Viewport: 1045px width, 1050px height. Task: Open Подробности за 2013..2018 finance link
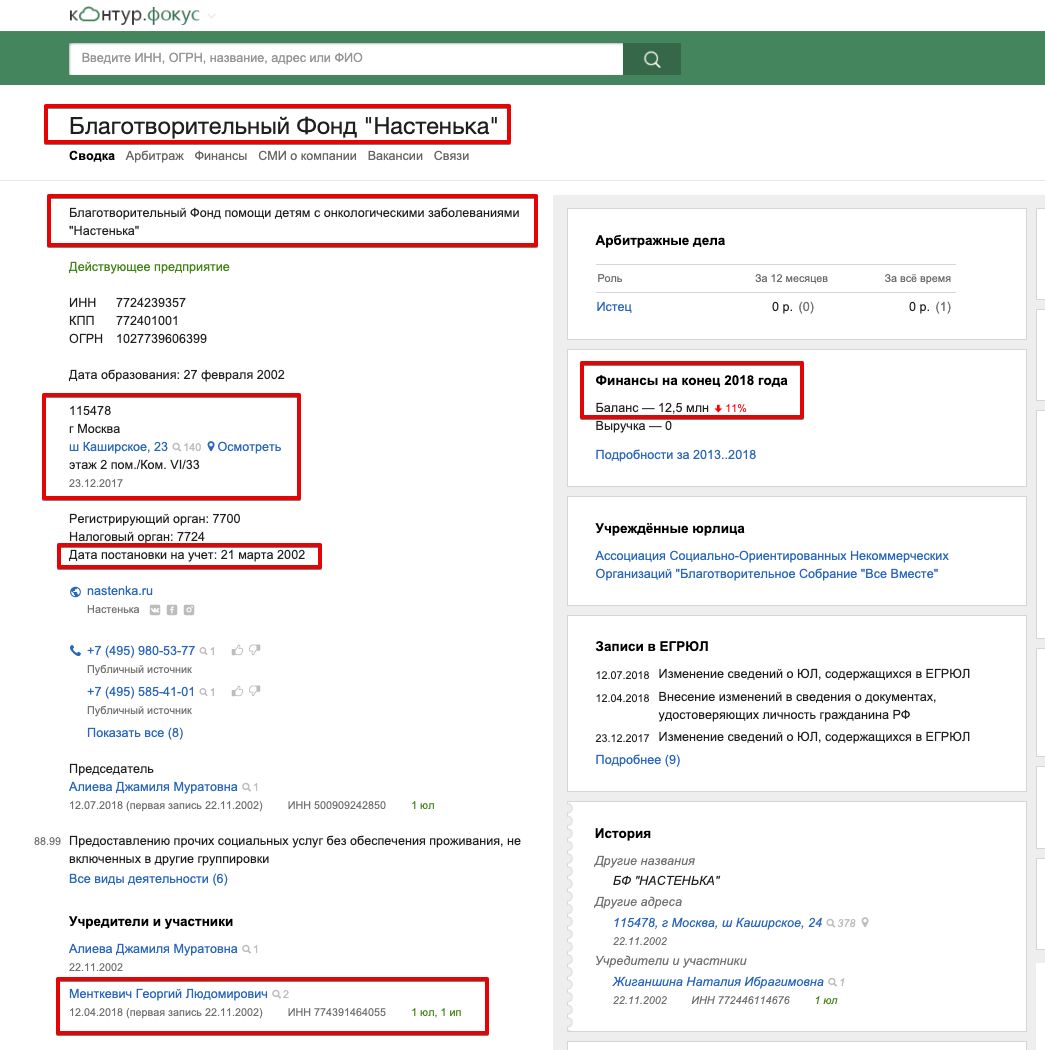[675, 455]
